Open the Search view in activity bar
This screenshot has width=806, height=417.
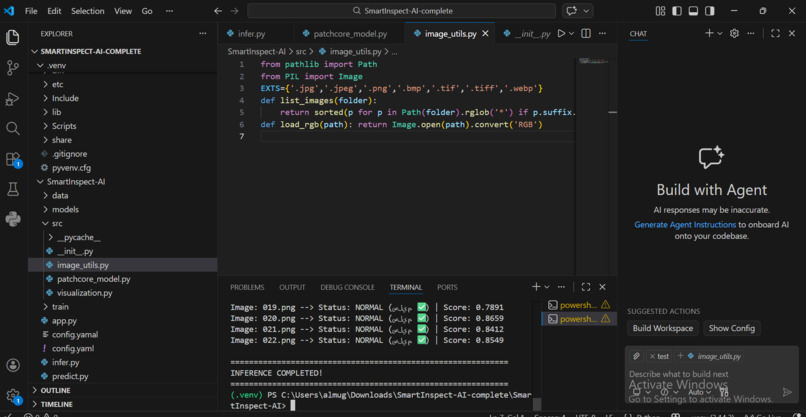click(x=13, y=128)
